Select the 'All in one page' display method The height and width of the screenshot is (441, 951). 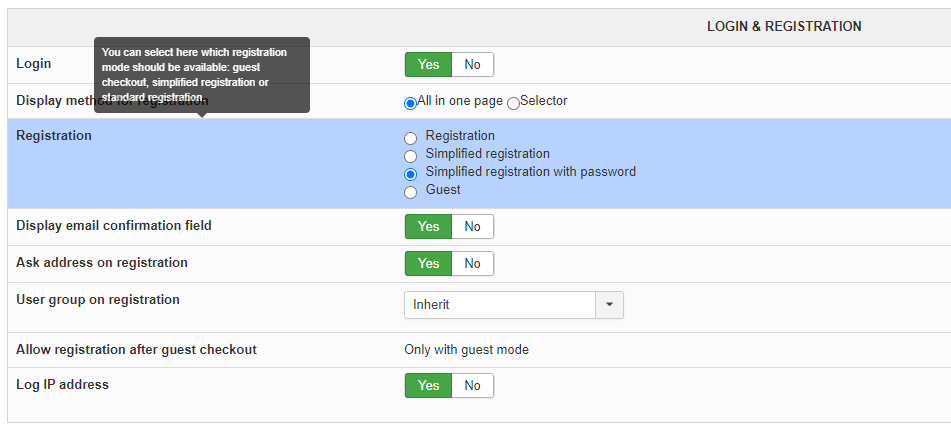click(410, 102)
